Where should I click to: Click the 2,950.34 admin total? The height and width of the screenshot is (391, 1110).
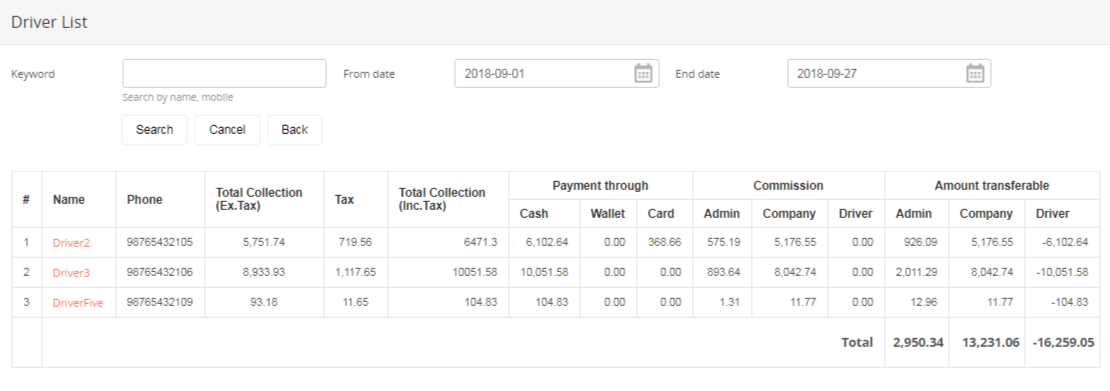pos(919,343)
